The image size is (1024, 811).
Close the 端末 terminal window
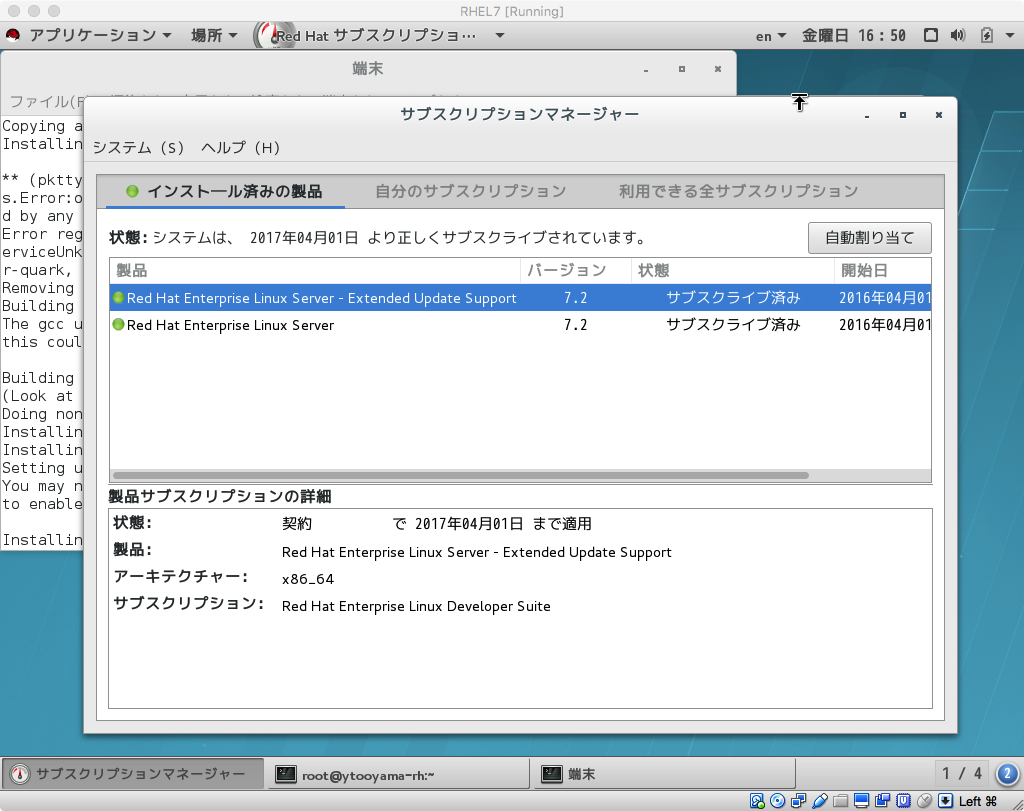[718, 69]
